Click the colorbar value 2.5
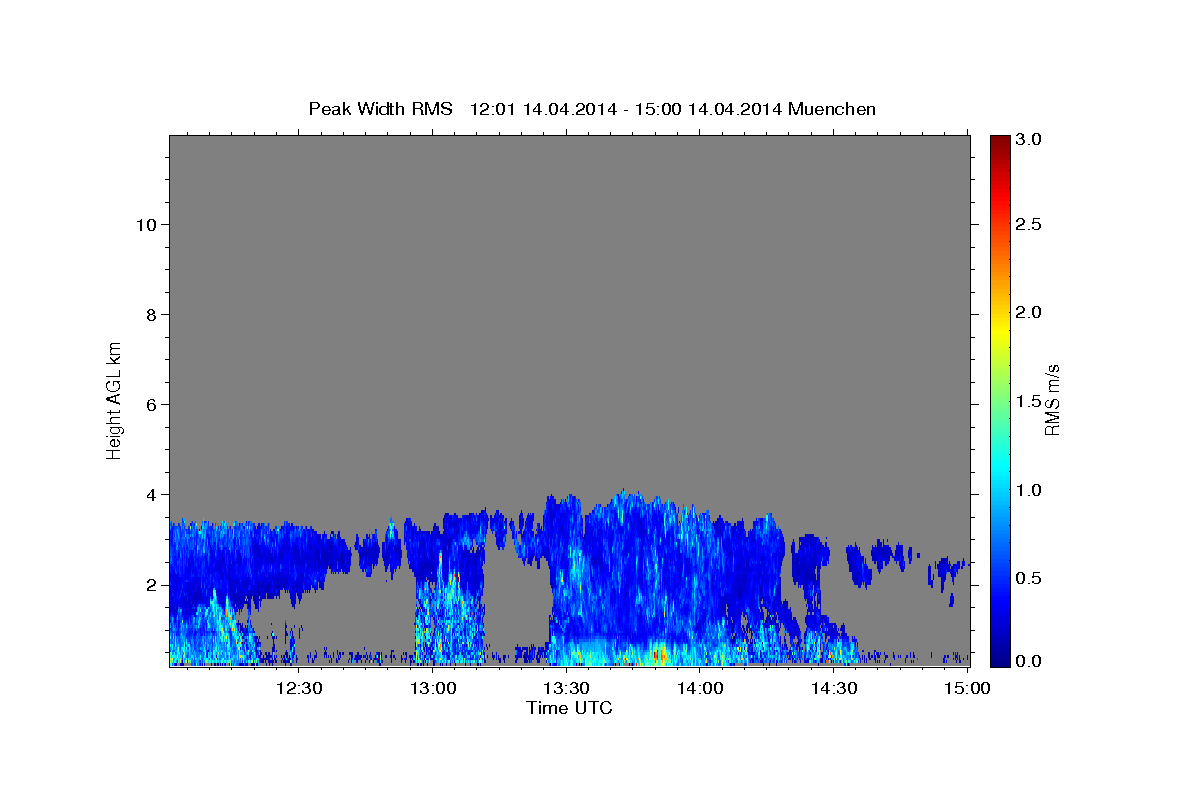1200x800 pixels. pyautogui.click(x=1030, y=225)
